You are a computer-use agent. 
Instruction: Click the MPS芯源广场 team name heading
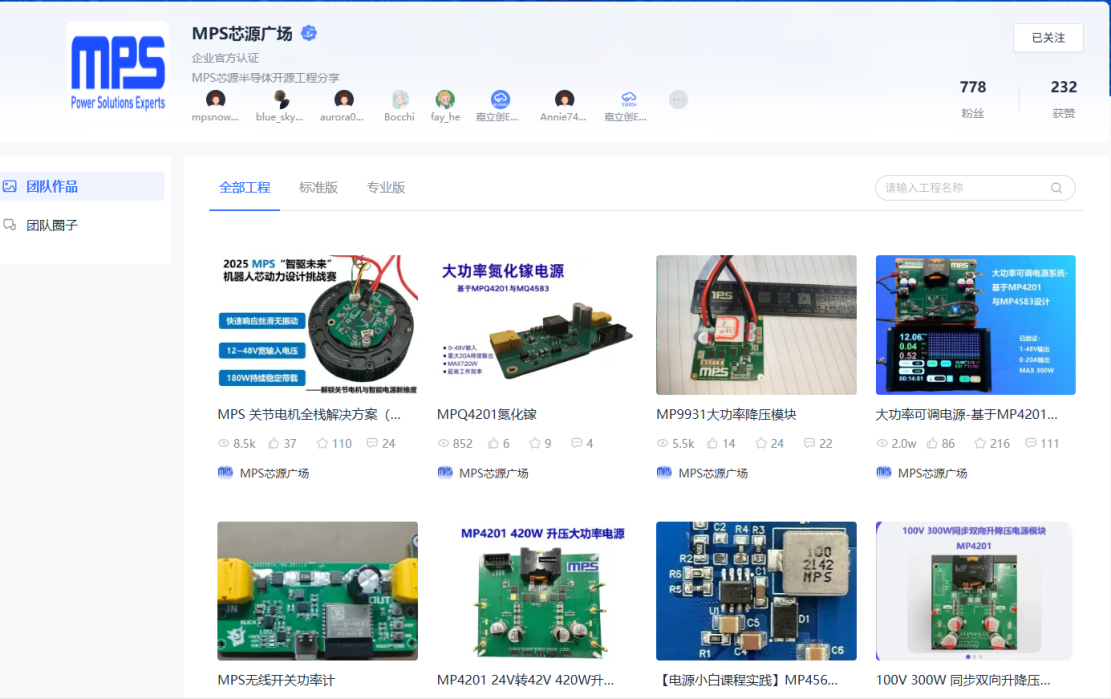[x=242, y=33]
